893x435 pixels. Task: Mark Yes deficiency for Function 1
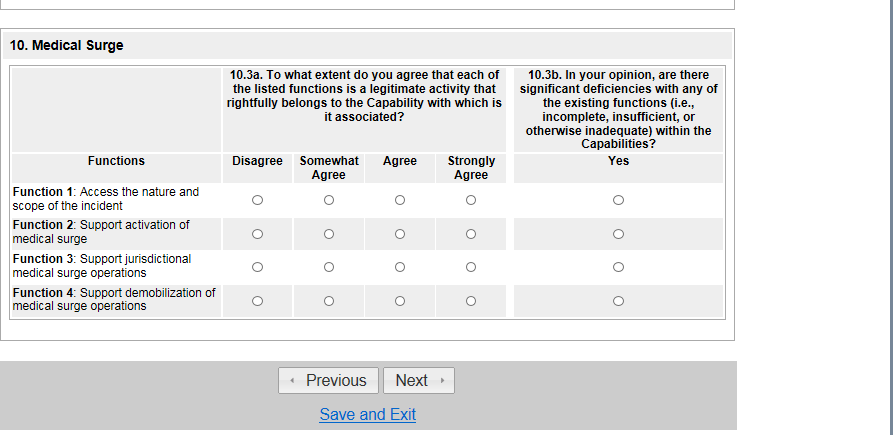[619, 200]
